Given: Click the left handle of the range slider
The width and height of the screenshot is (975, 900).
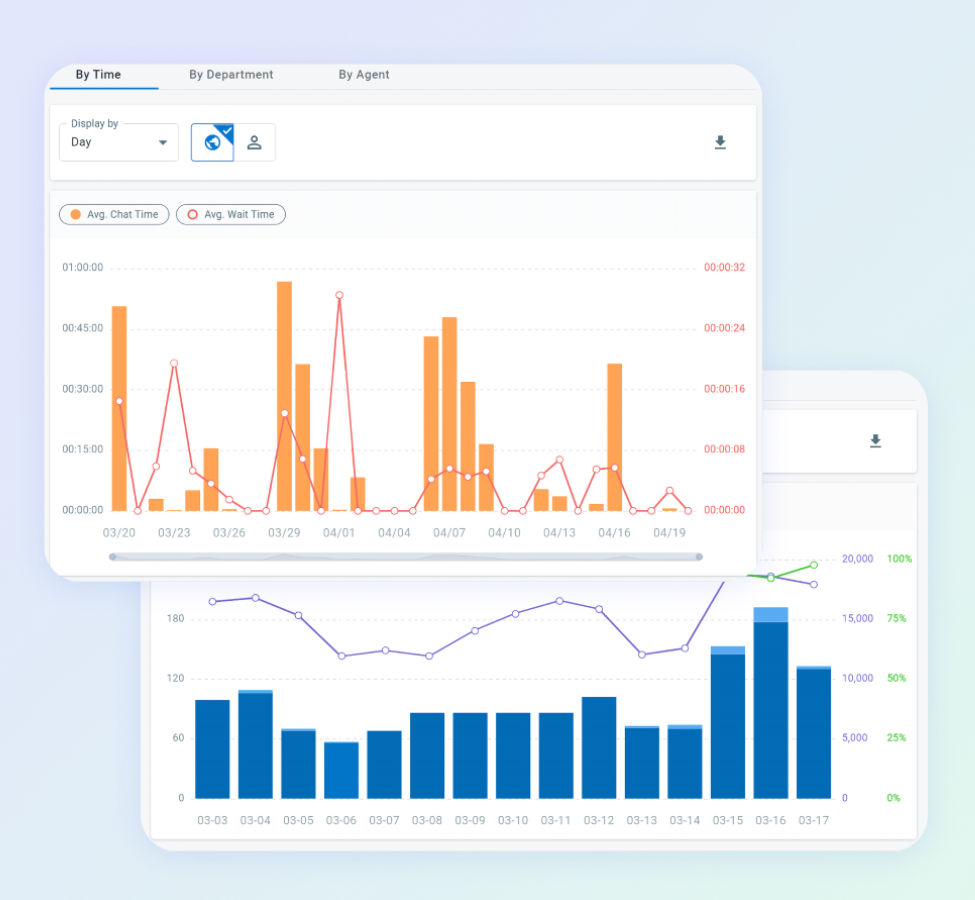Looking at the screenshot, I should [113, 557].
